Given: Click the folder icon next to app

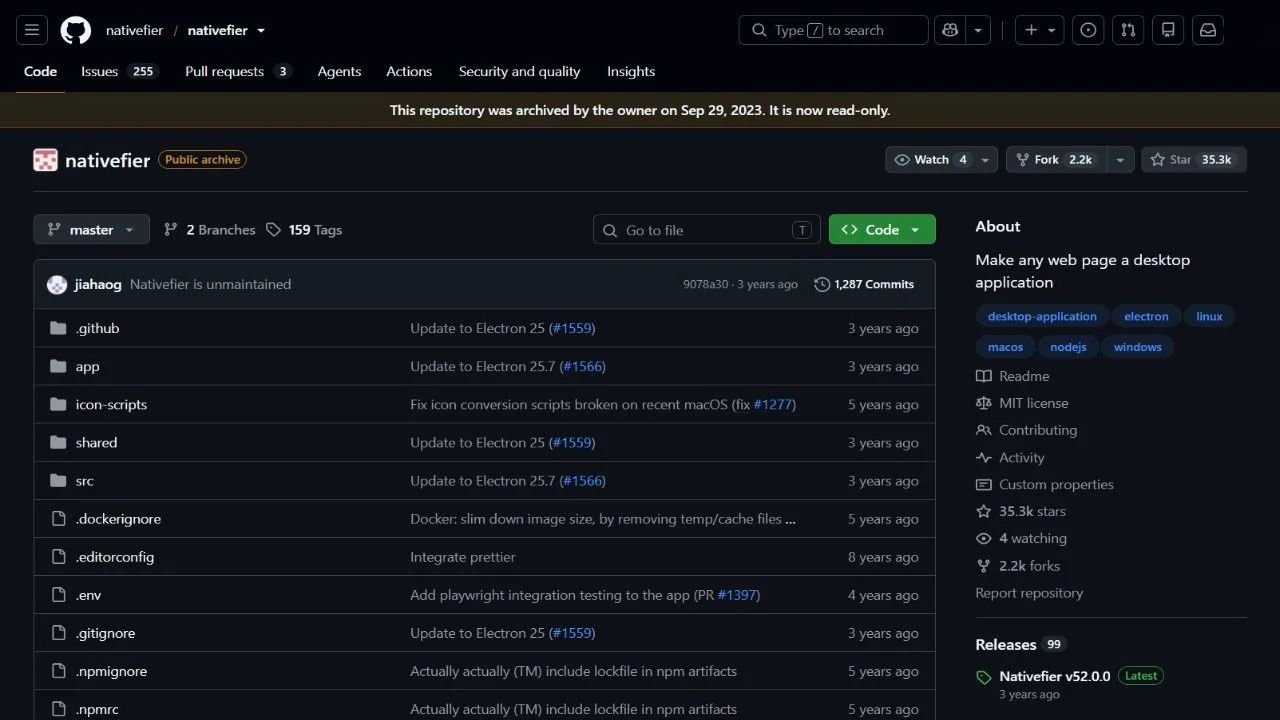Looking at the screenshot, I should pyautogui.click(x=58, y=366).
